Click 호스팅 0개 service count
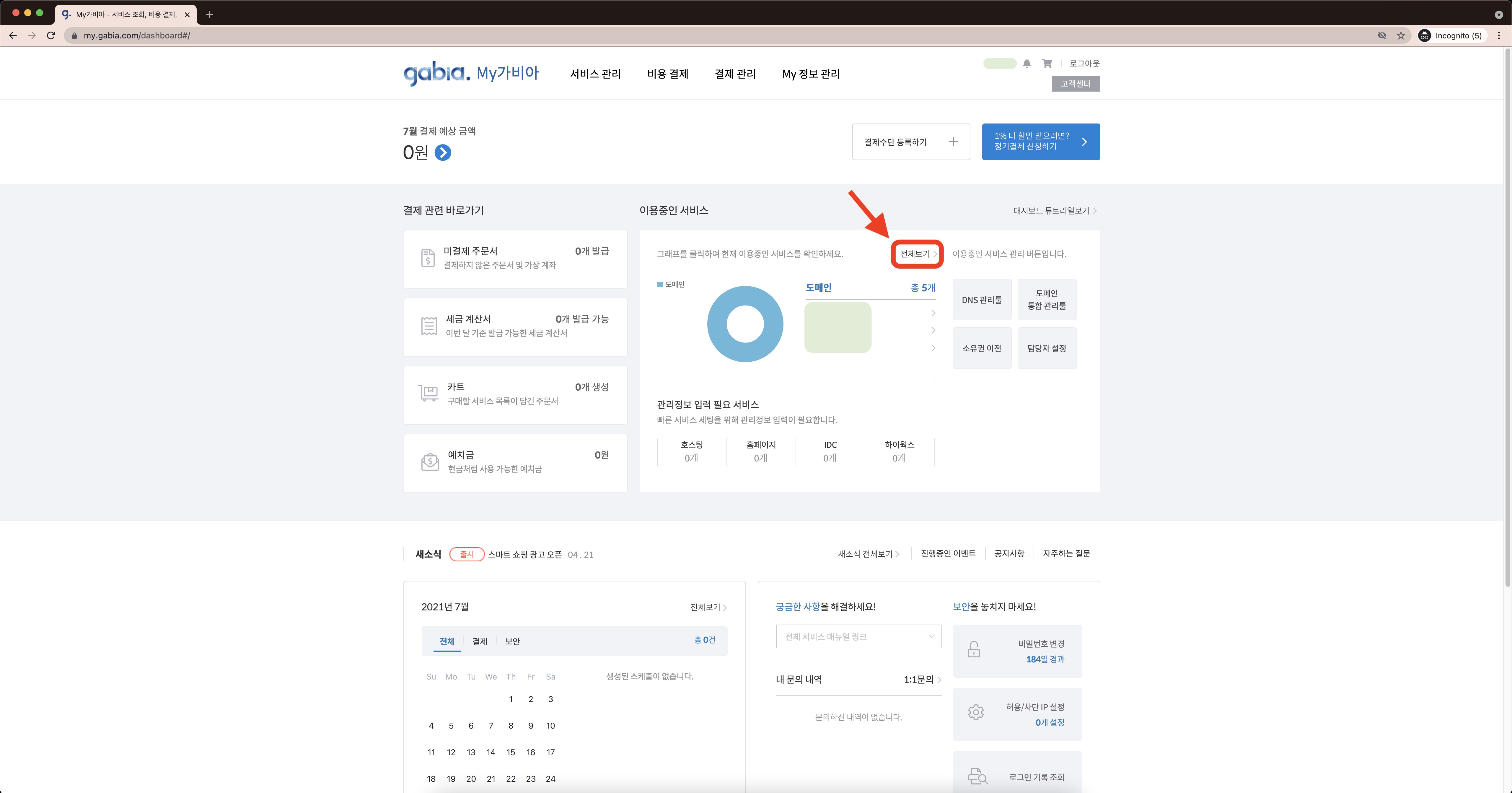This screenshot has width=1512, height=793. [x=691, y=451]
